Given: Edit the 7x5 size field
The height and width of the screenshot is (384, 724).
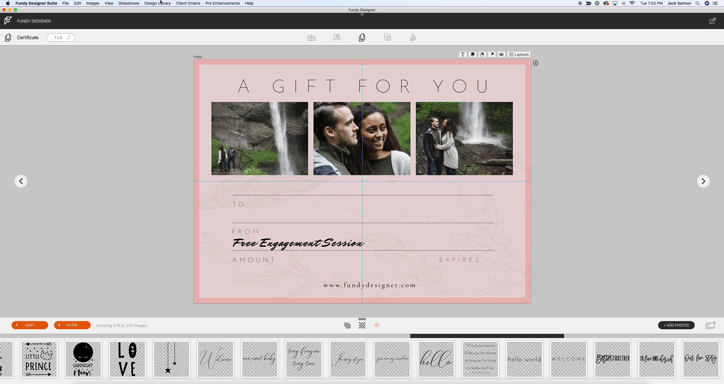Looking at the screenshot, I should click(60, 37).
